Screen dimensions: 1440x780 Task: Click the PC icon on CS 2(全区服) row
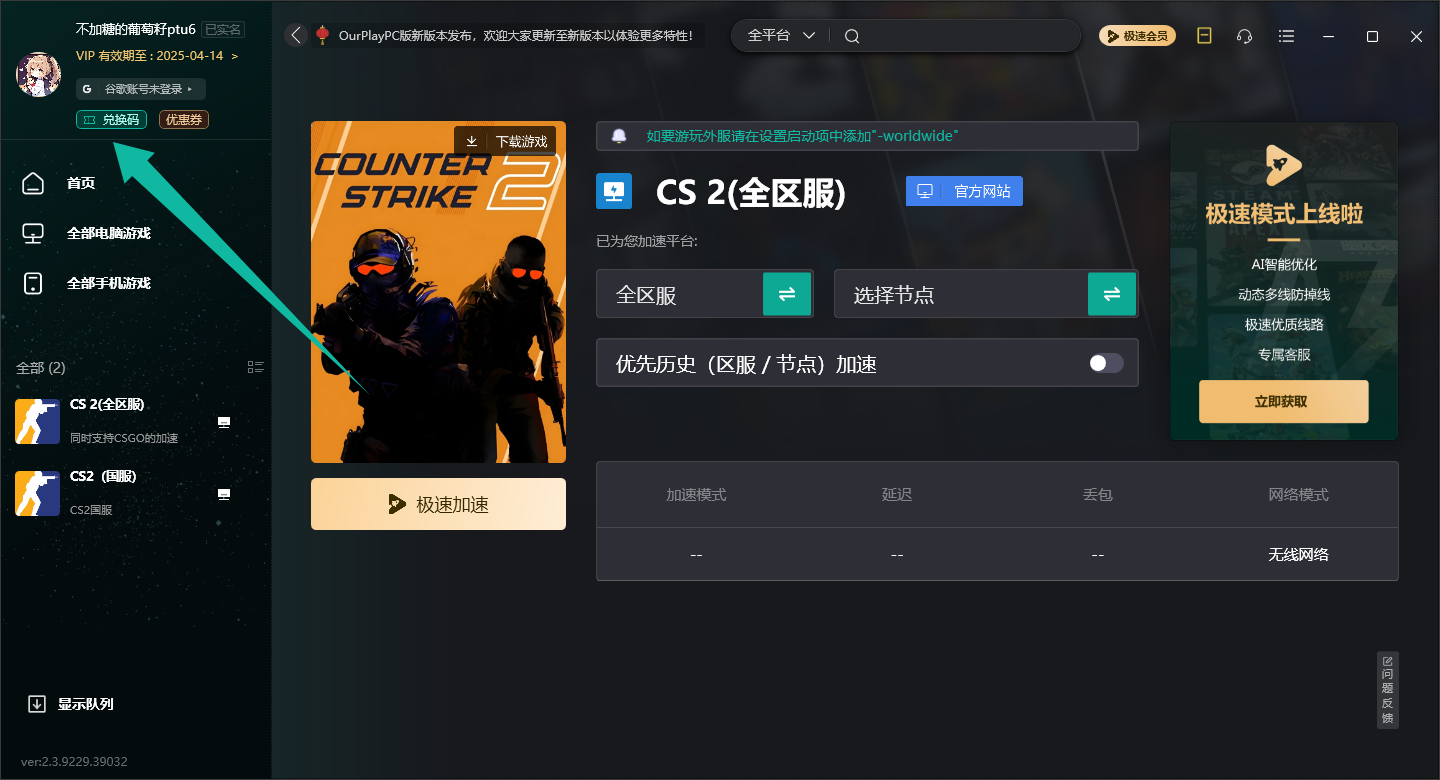click(224, 423)
